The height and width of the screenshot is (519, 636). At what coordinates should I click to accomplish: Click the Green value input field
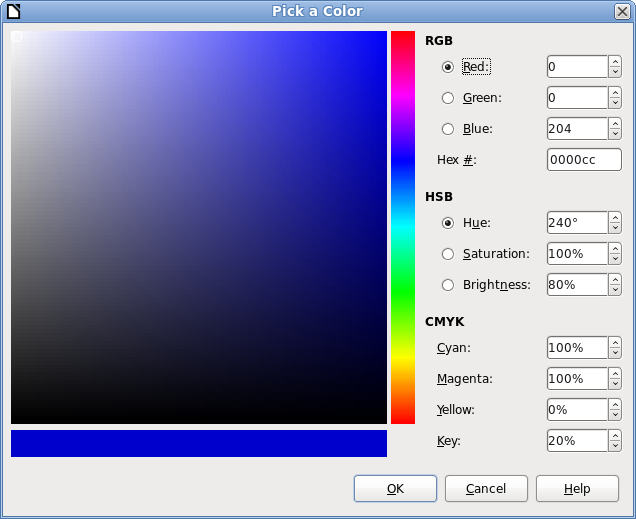577,98
